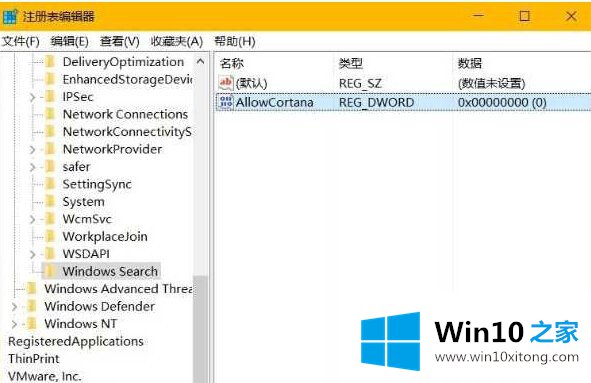Open the 帮助(H) menu
The width and height of the screenshot is (591, 383).
(234, 41)
